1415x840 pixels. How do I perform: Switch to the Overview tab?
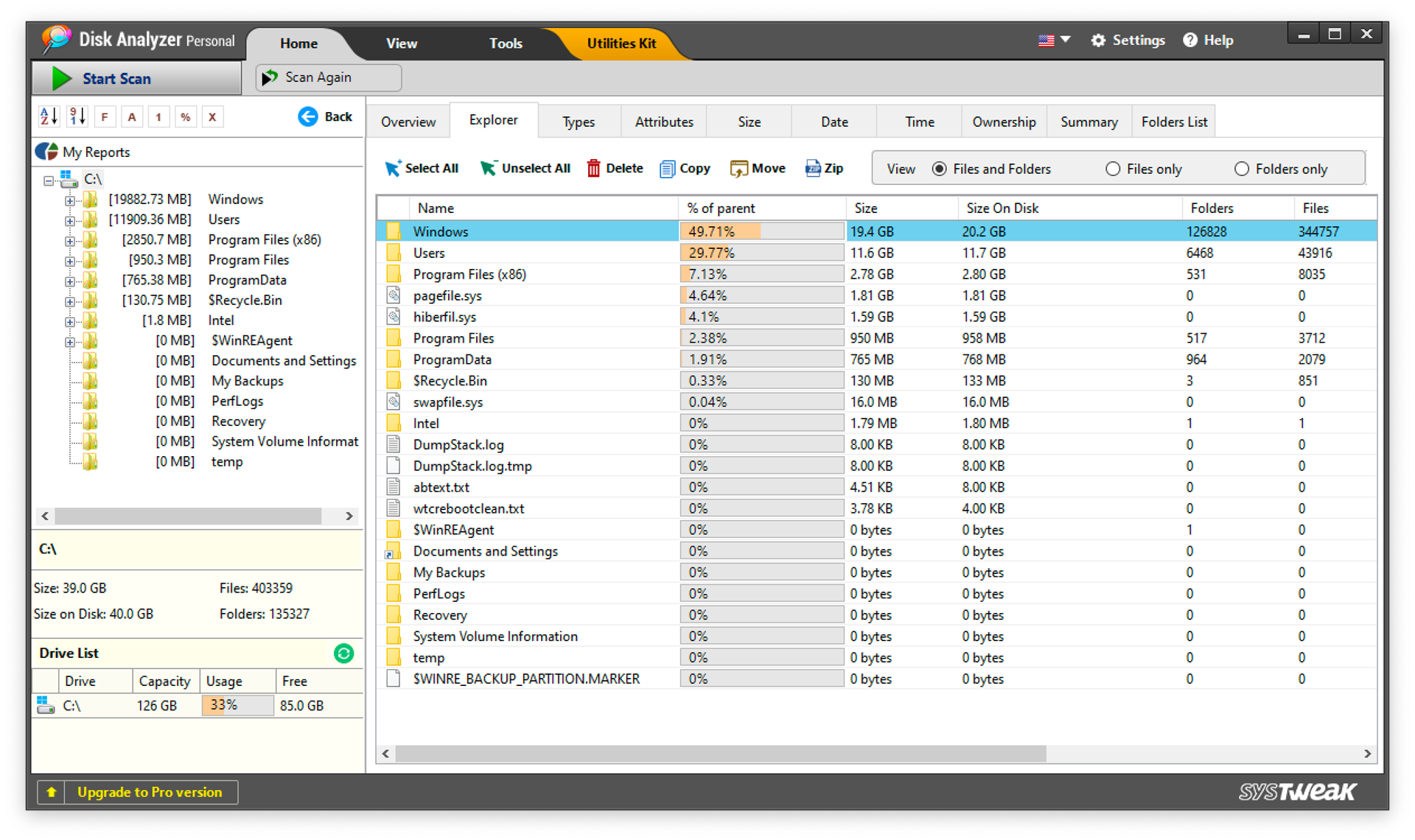pyautogui.click(x=408, y=122)
